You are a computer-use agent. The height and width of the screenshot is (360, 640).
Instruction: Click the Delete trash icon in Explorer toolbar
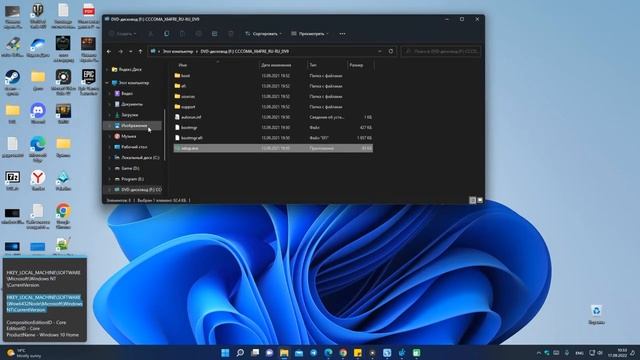coord(231,34)
